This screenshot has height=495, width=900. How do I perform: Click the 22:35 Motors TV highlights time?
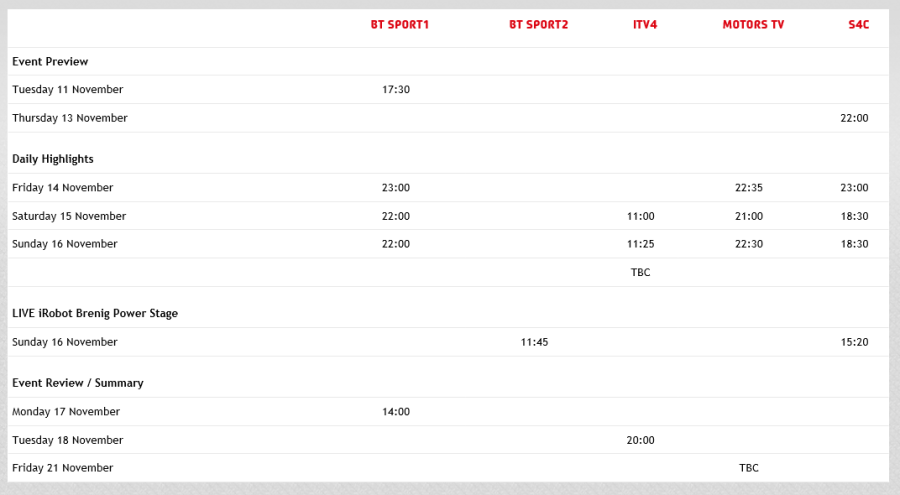[x=748, y=188]
